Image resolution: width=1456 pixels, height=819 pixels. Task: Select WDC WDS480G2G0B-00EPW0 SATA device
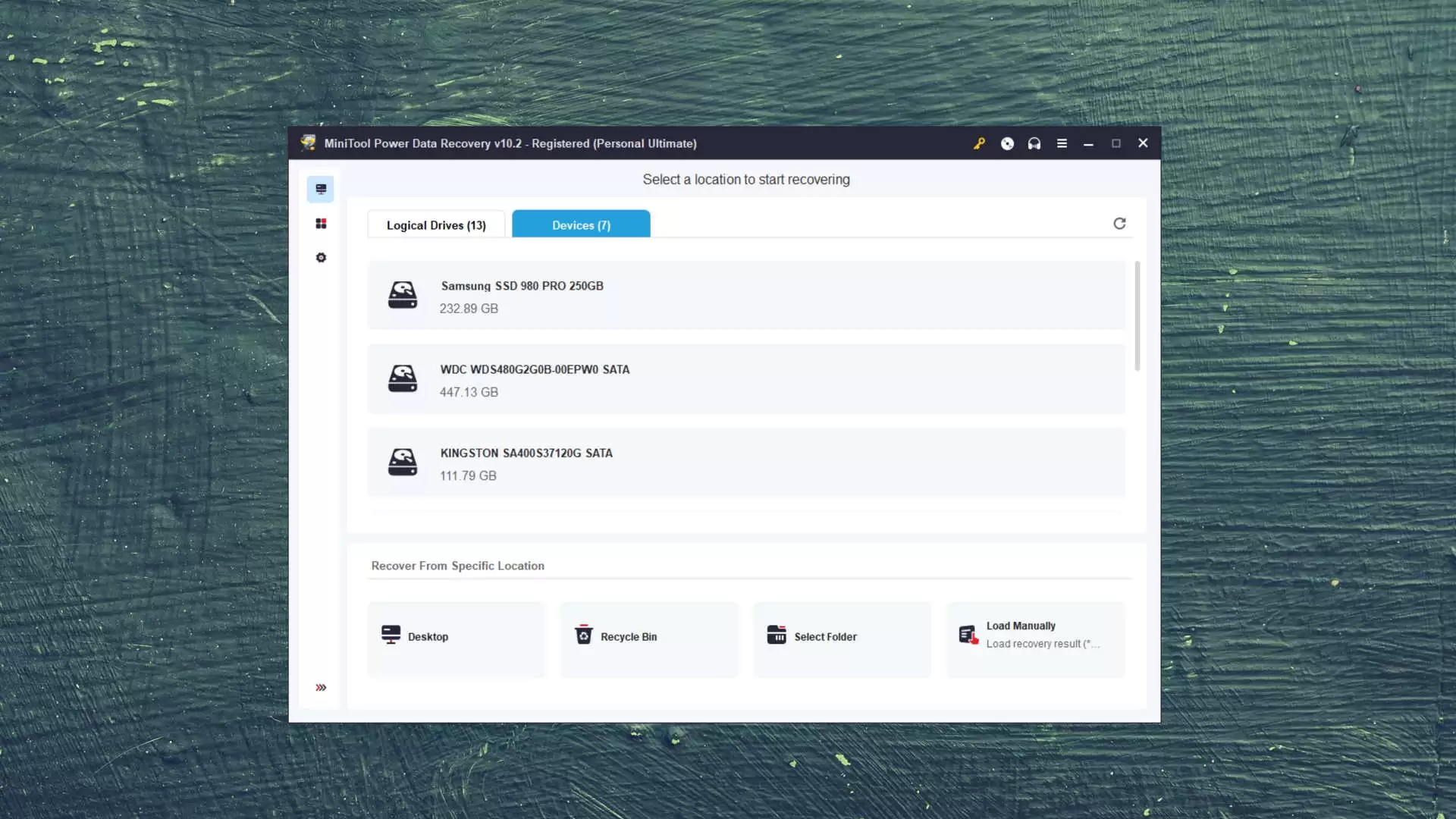[x=747, y=379]
